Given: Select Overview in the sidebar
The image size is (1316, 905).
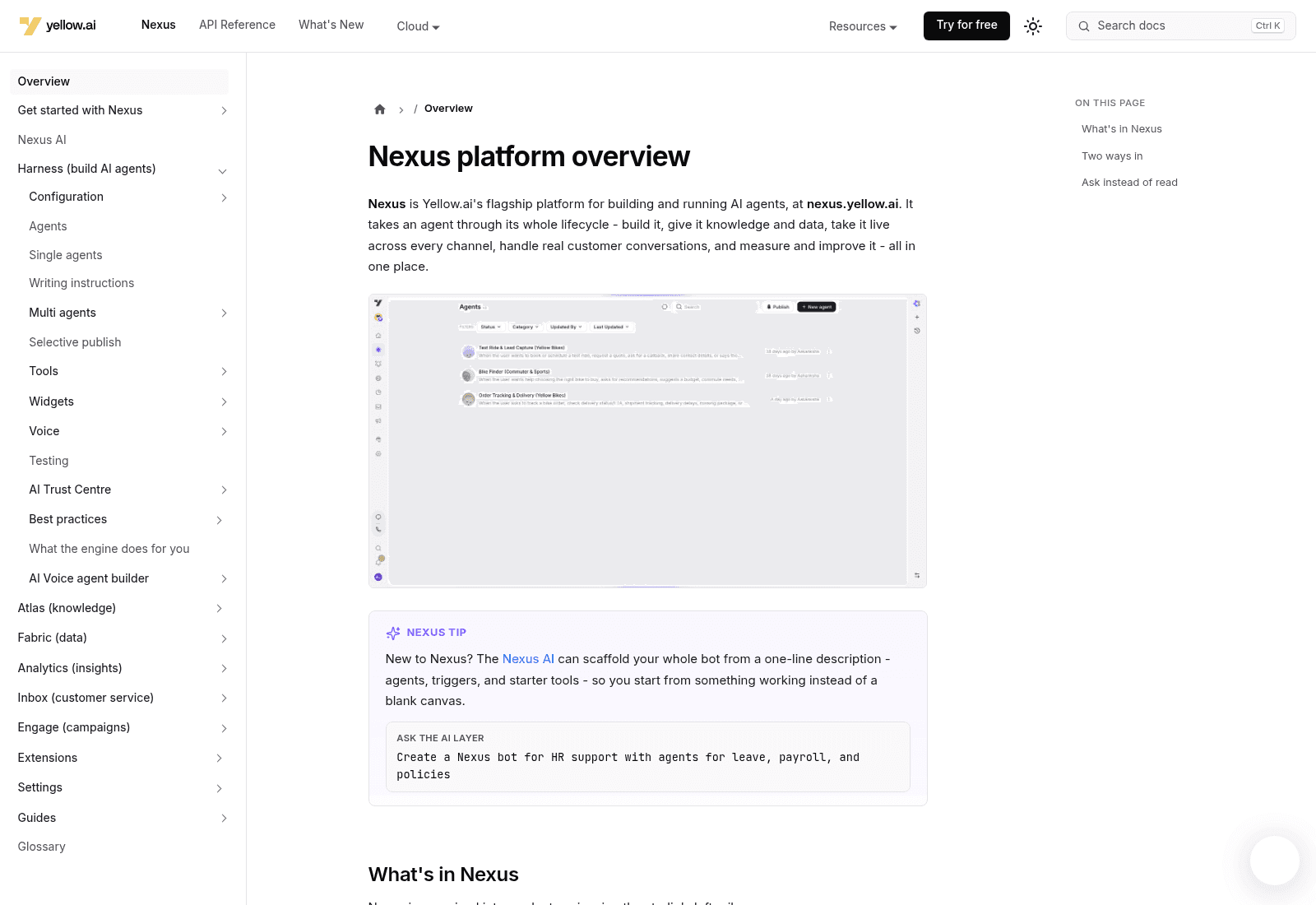Looking at the screenshot, I should [119, 81].
